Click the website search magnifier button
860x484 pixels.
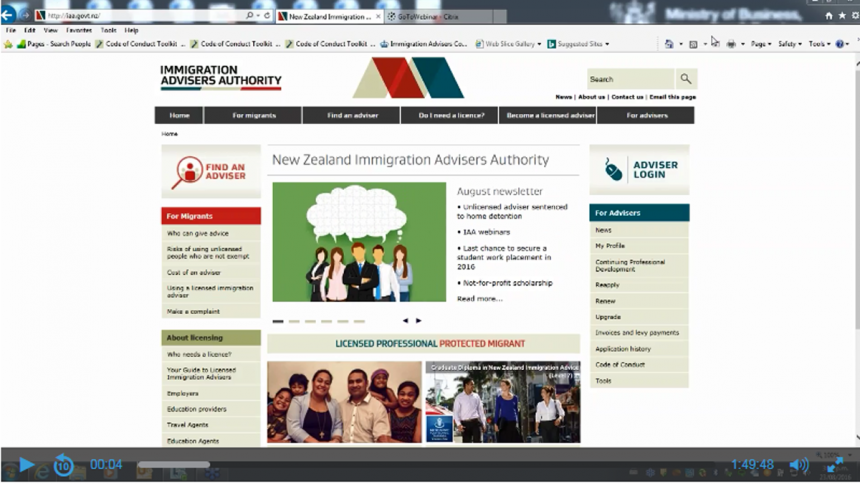pos(686,79)
